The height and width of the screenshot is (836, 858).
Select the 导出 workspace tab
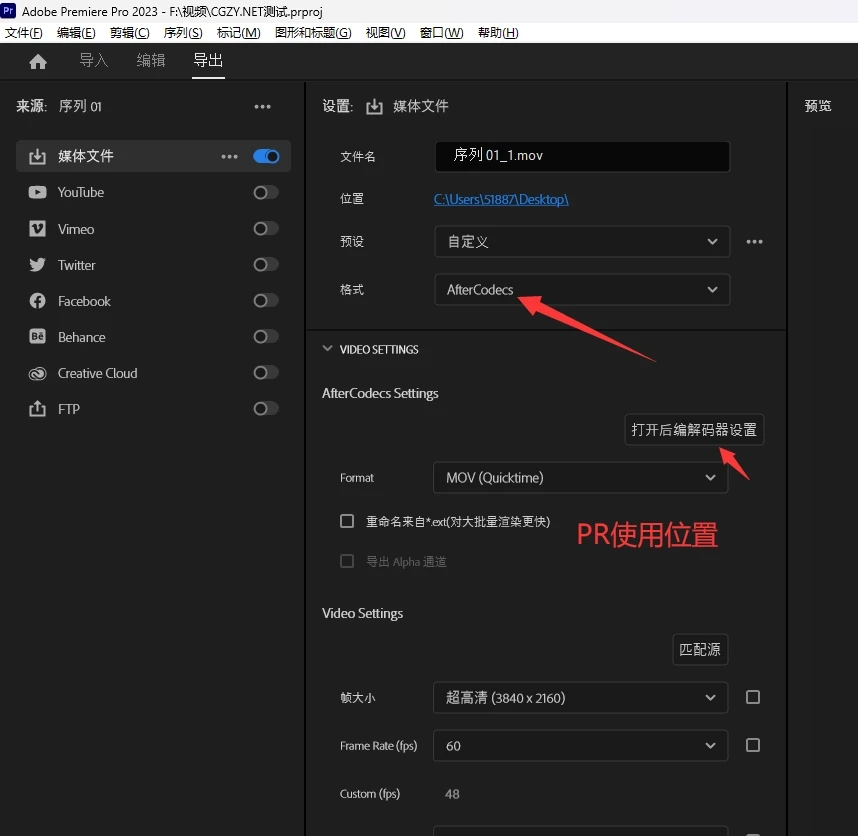(208, 60)
